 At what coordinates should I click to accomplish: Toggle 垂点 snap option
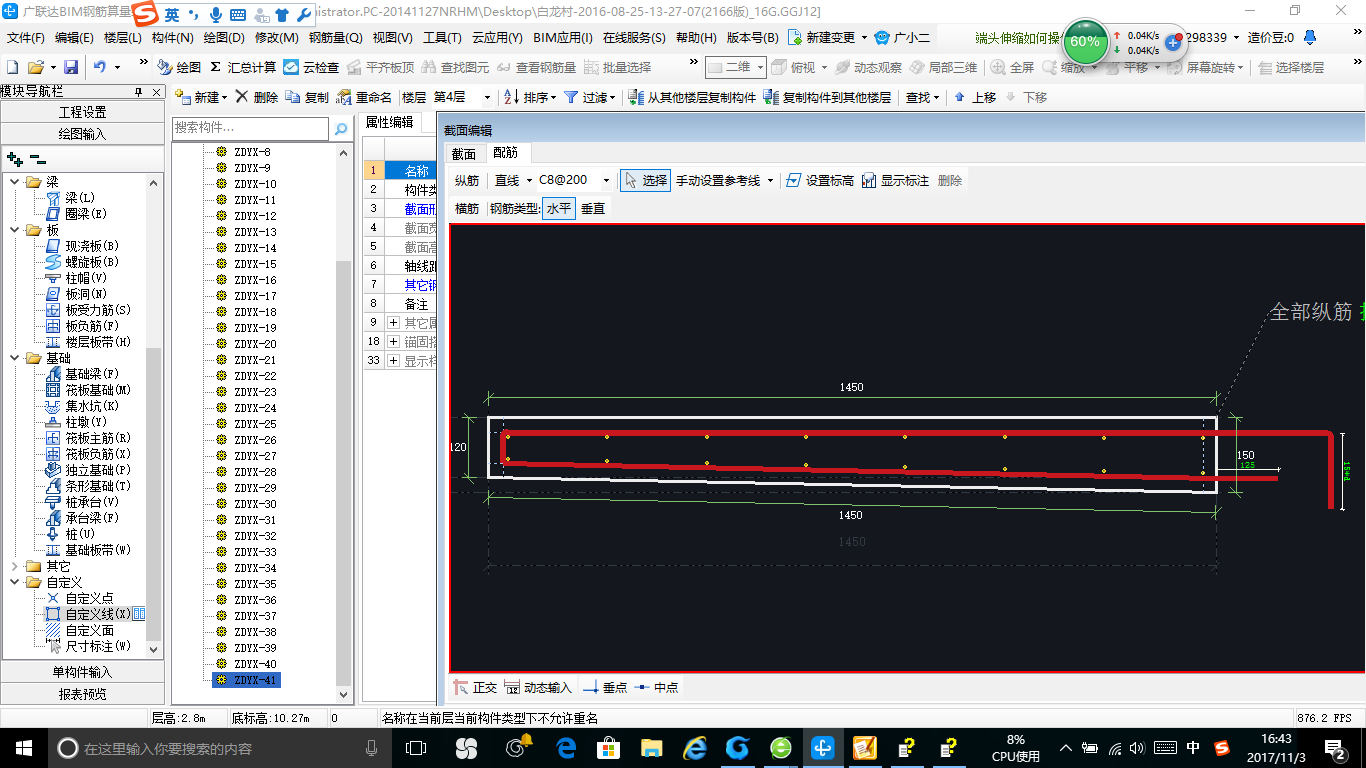[x=605, y=688]
